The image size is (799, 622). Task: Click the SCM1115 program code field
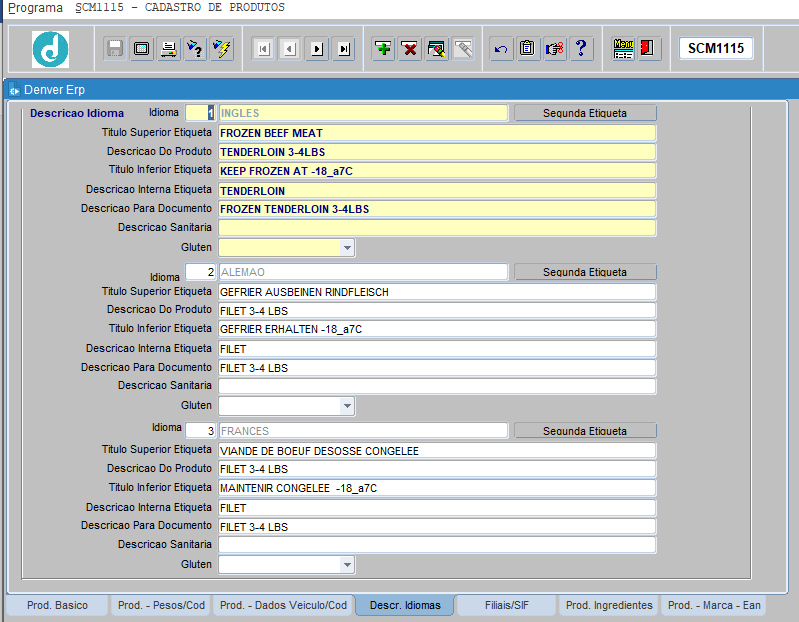715,48
